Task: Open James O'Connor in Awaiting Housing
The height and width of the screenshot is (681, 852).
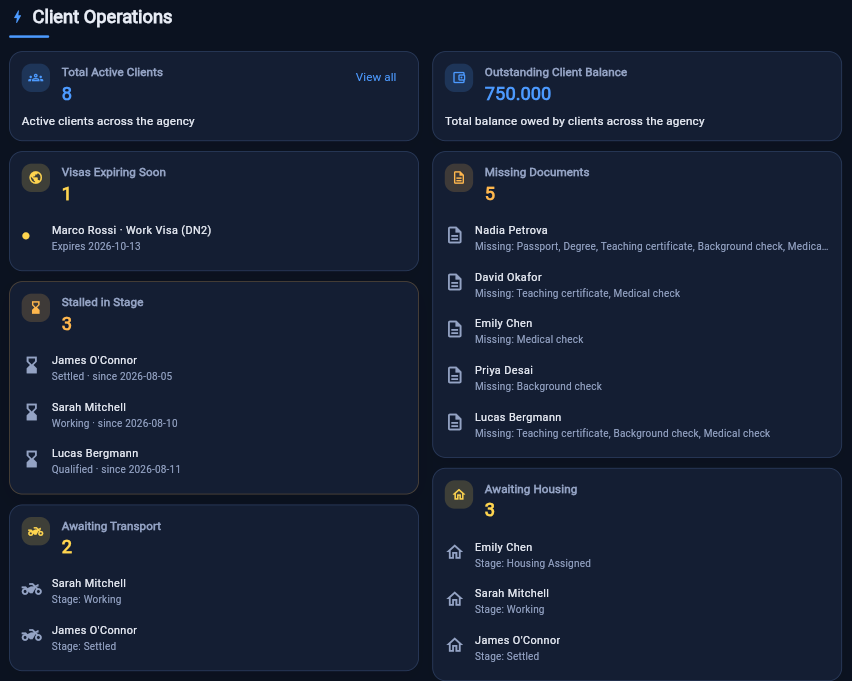Action: (517, 640)
